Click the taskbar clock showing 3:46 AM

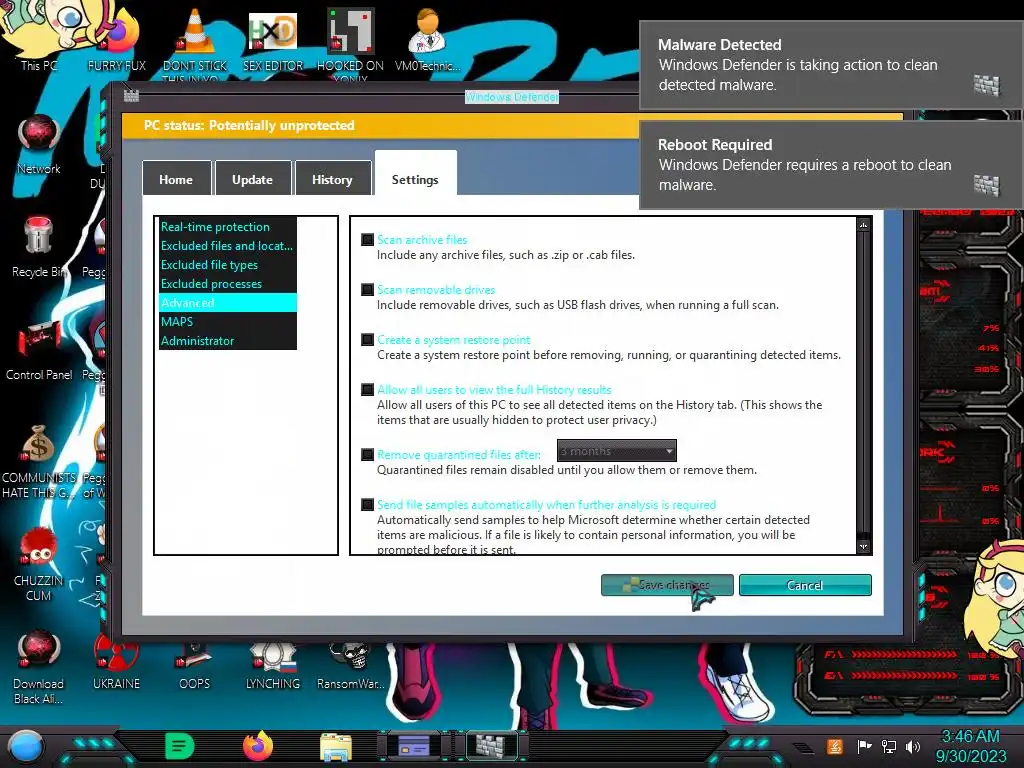(x=970, y=746)
